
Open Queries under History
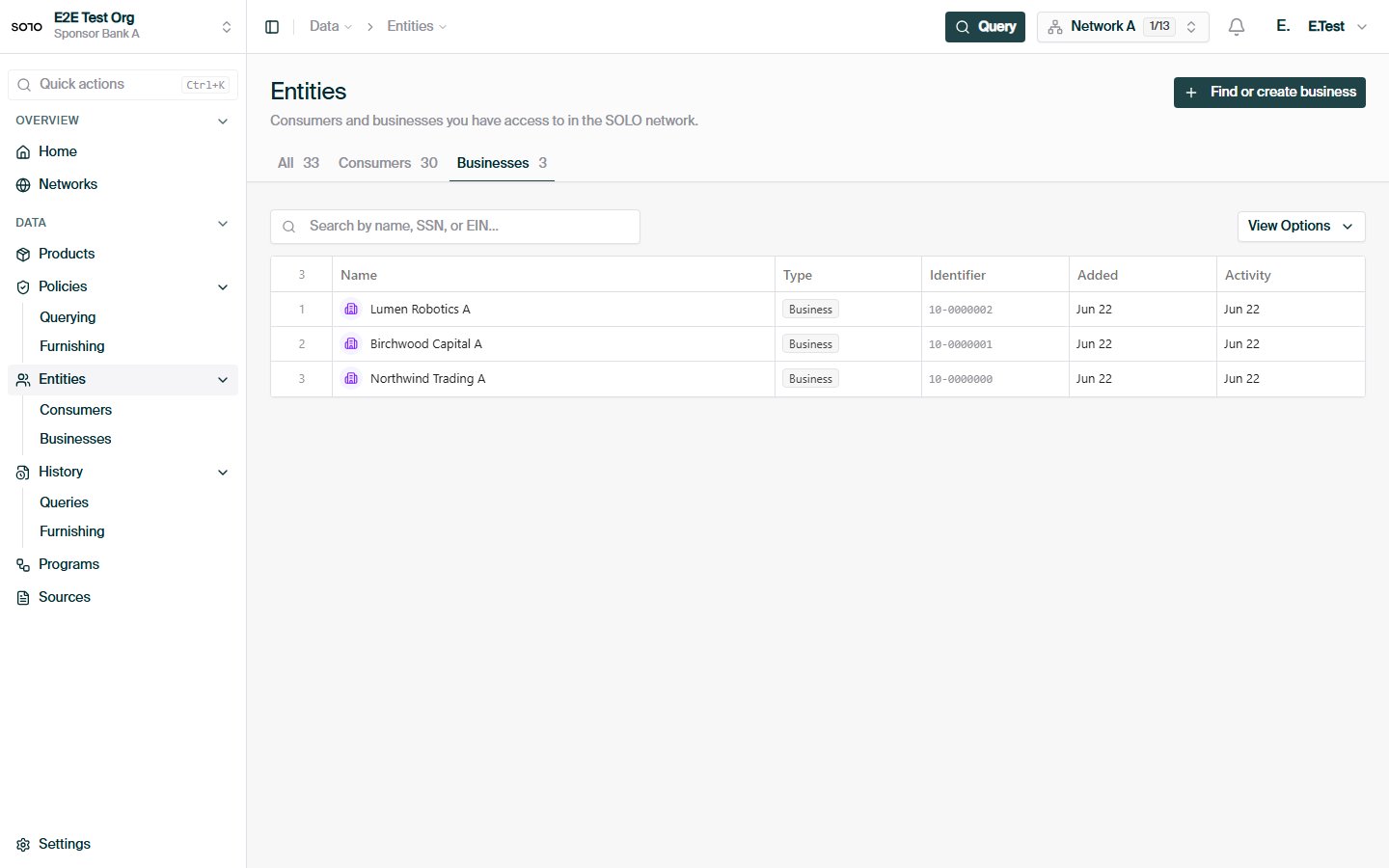point(64,502)
